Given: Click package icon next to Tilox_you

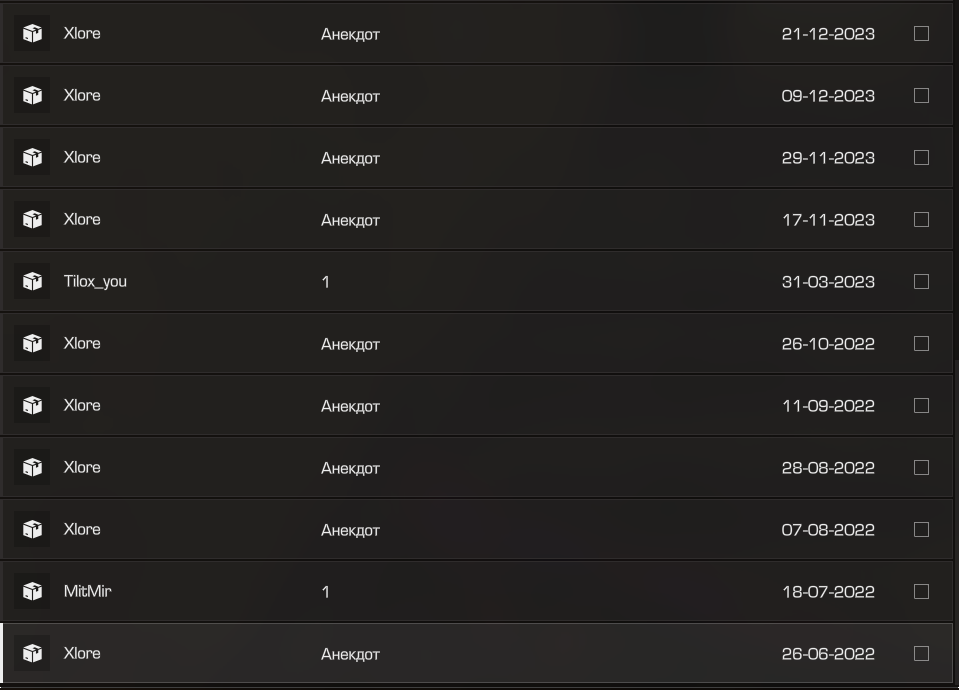Looking at the screenshot, I should click(32, 281).
